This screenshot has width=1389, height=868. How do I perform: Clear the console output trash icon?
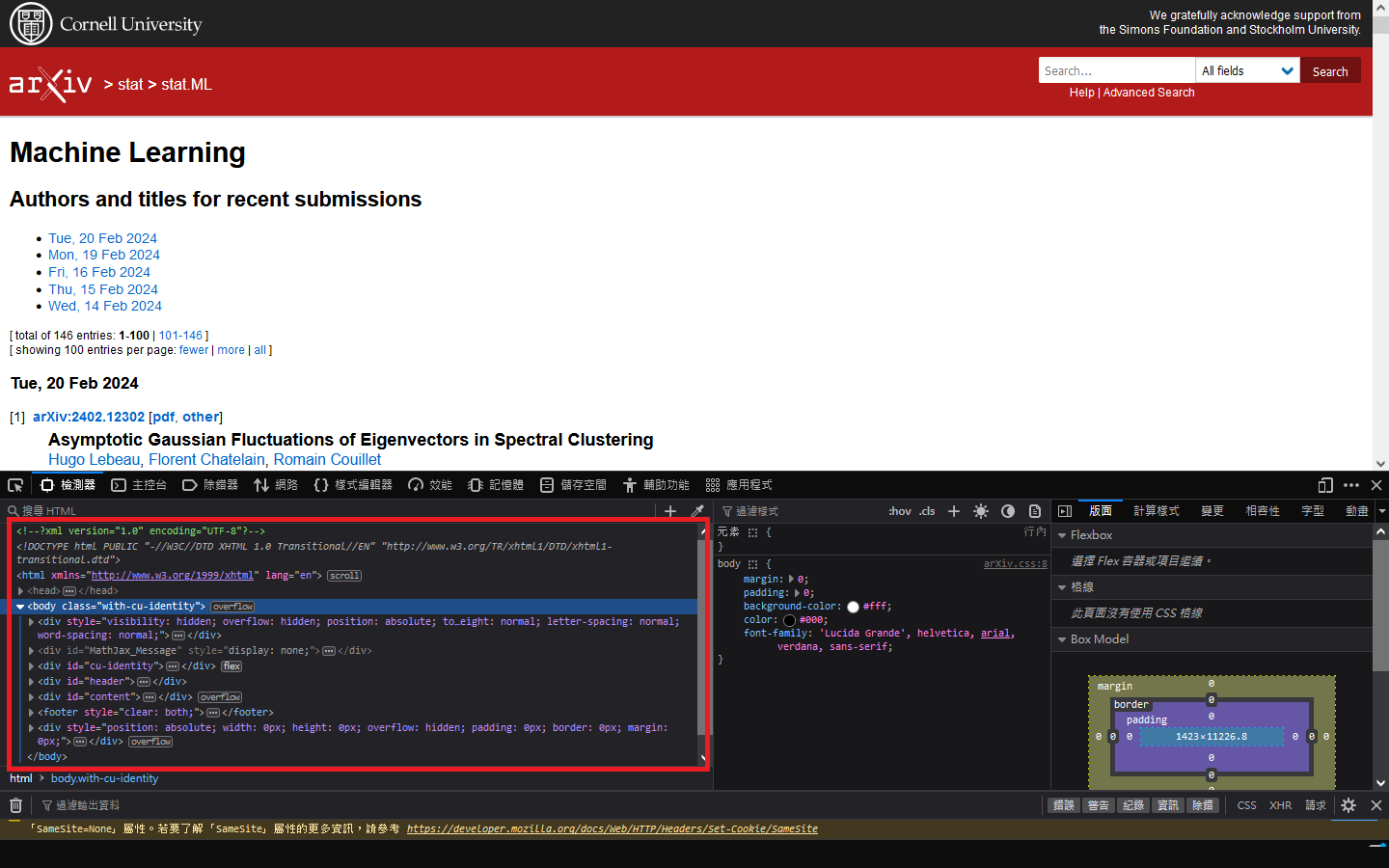[15, 805]
